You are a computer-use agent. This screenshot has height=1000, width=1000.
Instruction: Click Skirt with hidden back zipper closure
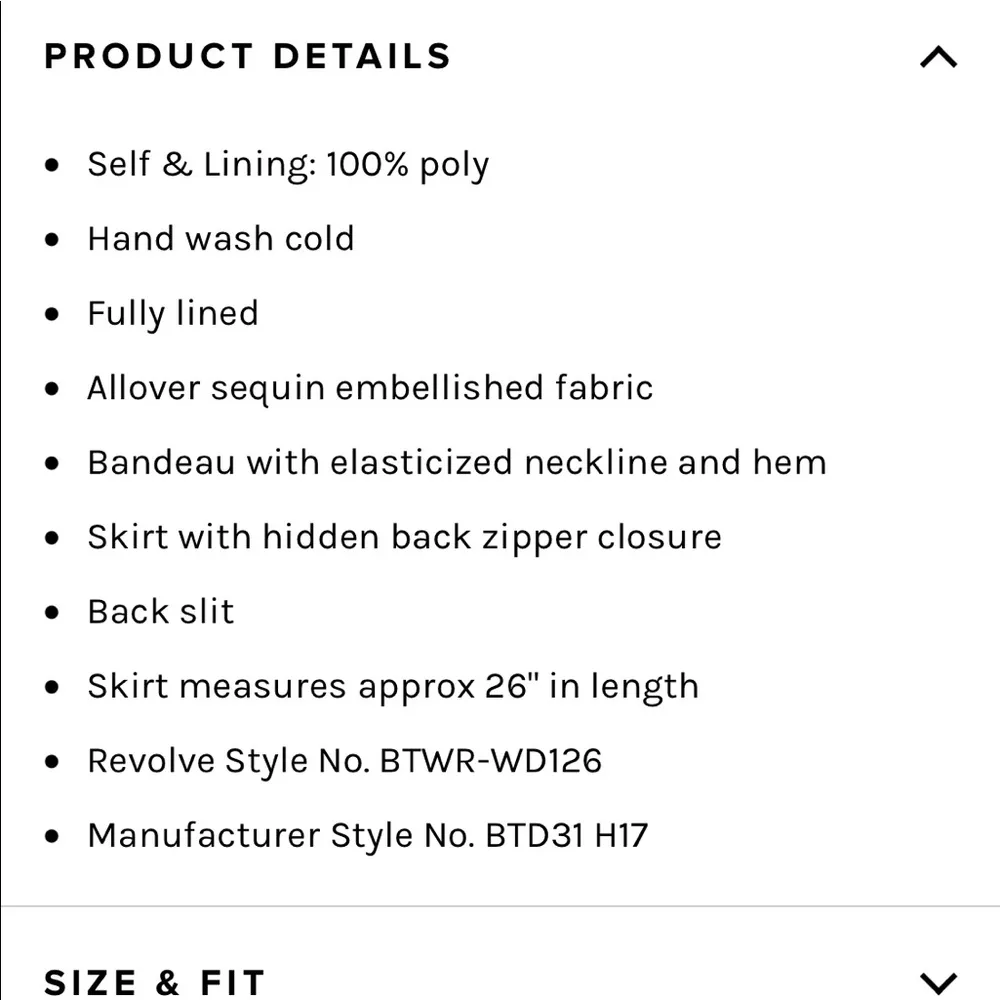[x=404, y=537]
